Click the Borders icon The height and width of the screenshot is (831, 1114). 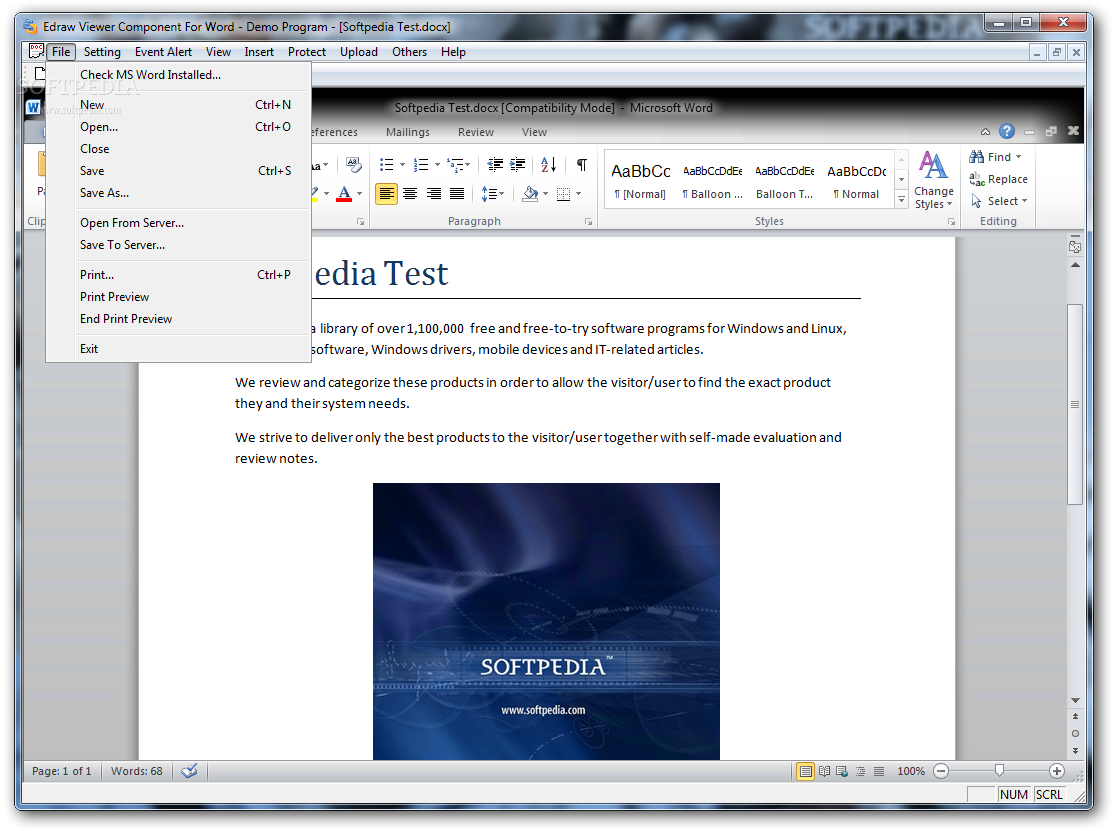pos(563,193)
